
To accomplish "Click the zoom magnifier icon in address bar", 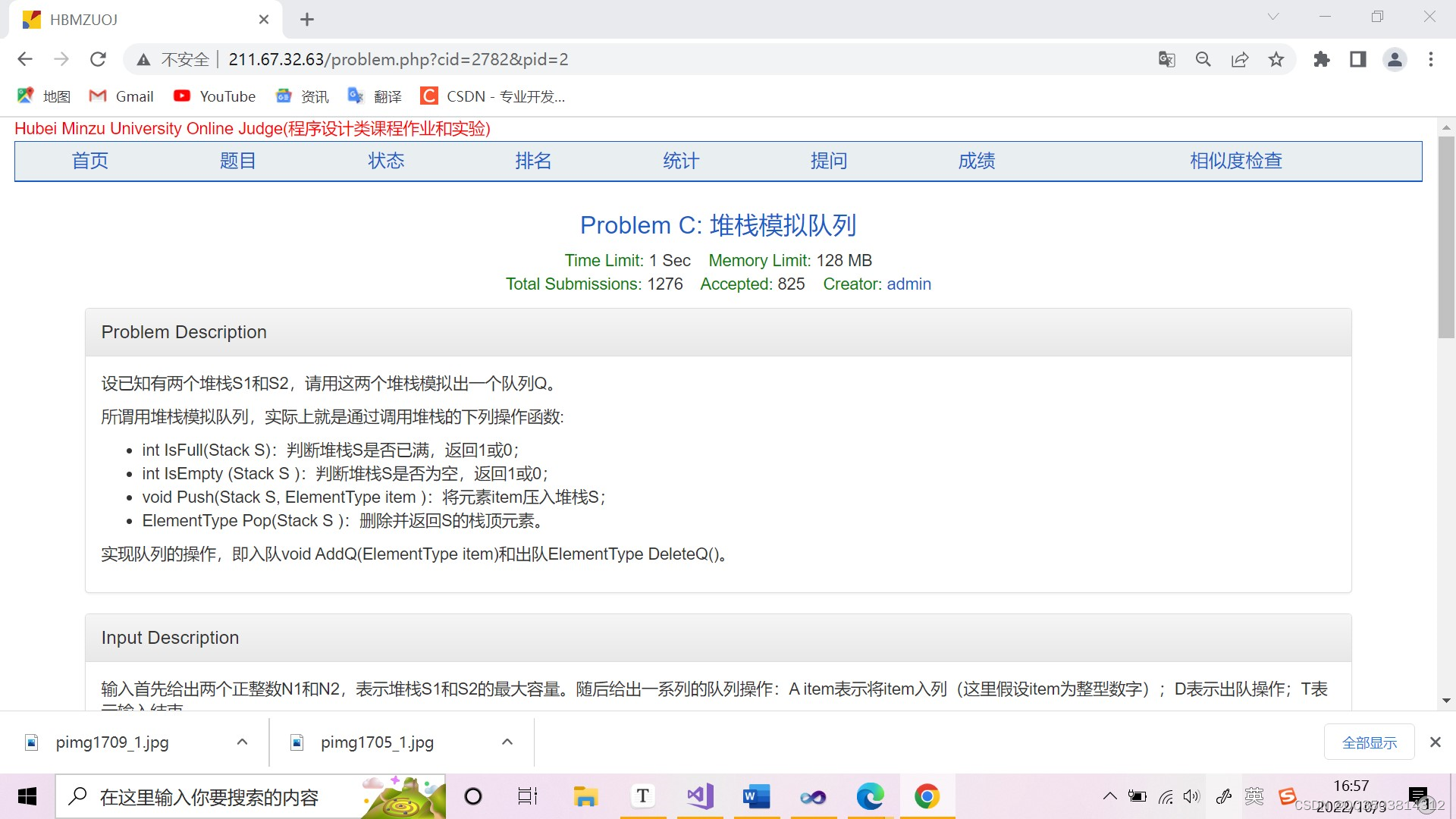I will click(1203, 59).
